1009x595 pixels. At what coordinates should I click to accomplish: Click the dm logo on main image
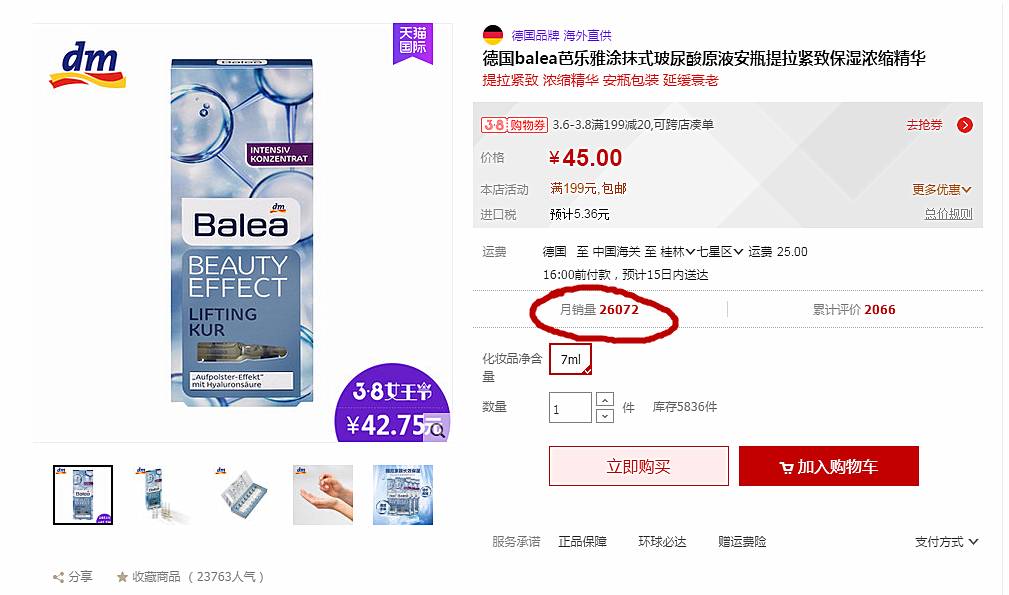[x=88, y=65]
